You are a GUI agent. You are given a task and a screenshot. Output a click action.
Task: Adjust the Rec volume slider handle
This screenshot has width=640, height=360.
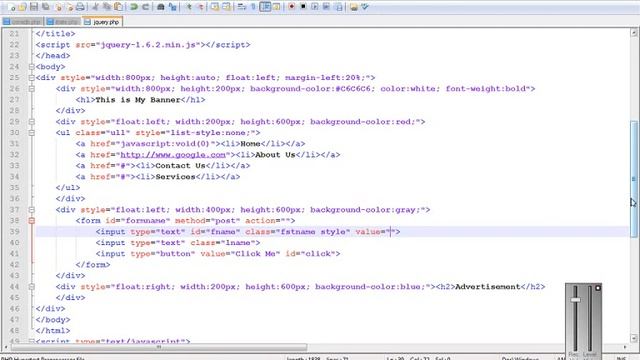pyautogui.click(x=576, y=300)
